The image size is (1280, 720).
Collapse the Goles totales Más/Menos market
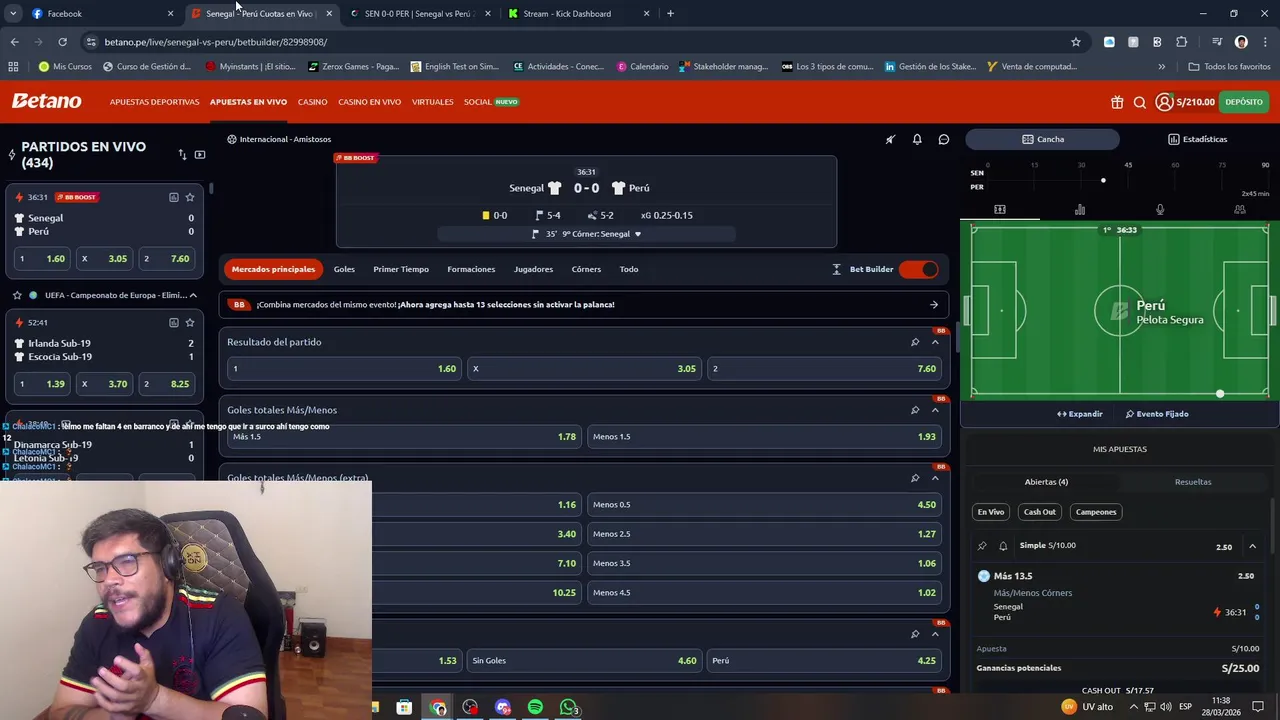click(x=935, y=410)
